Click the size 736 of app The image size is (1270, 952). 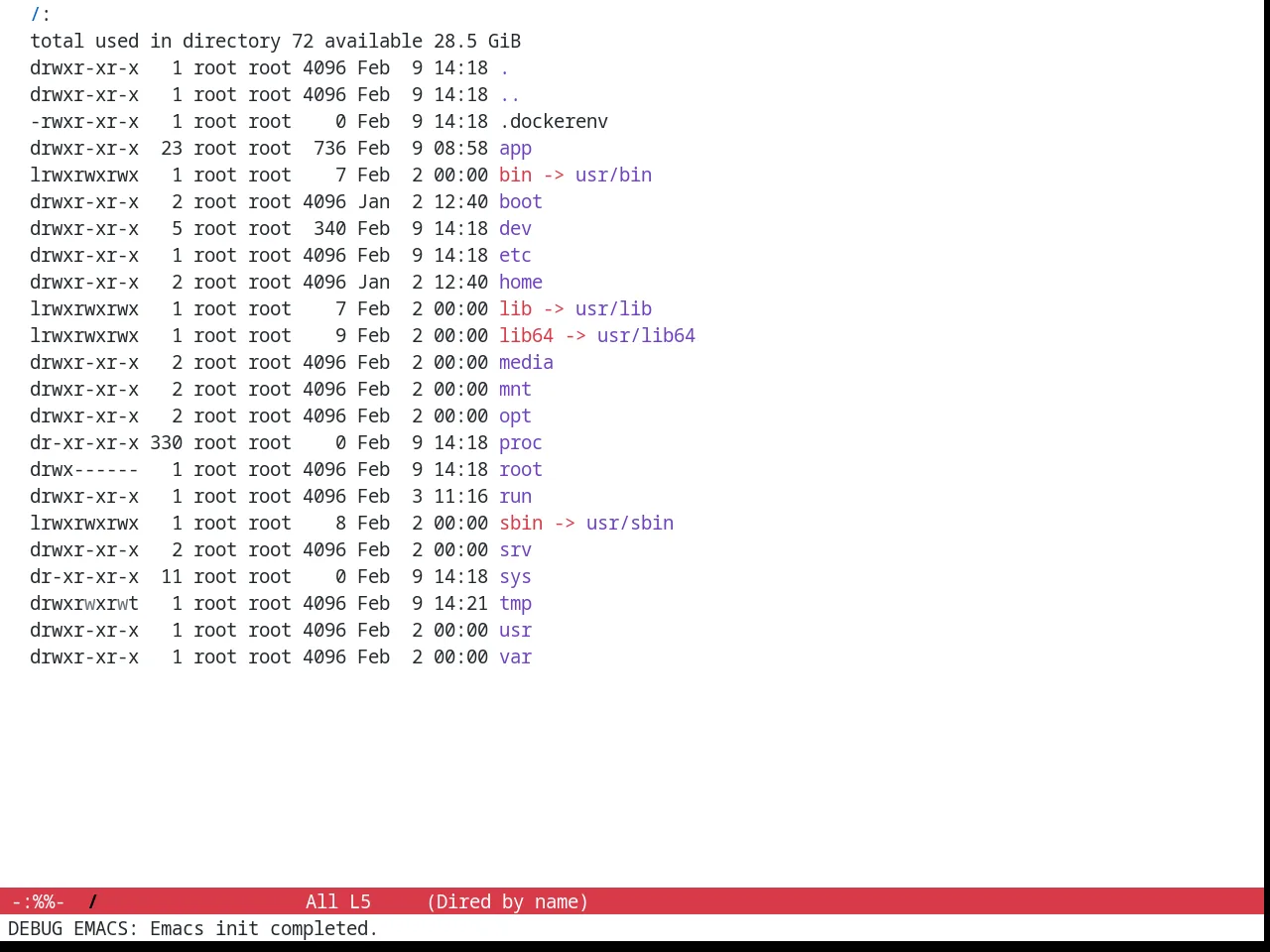pos(329,149)
